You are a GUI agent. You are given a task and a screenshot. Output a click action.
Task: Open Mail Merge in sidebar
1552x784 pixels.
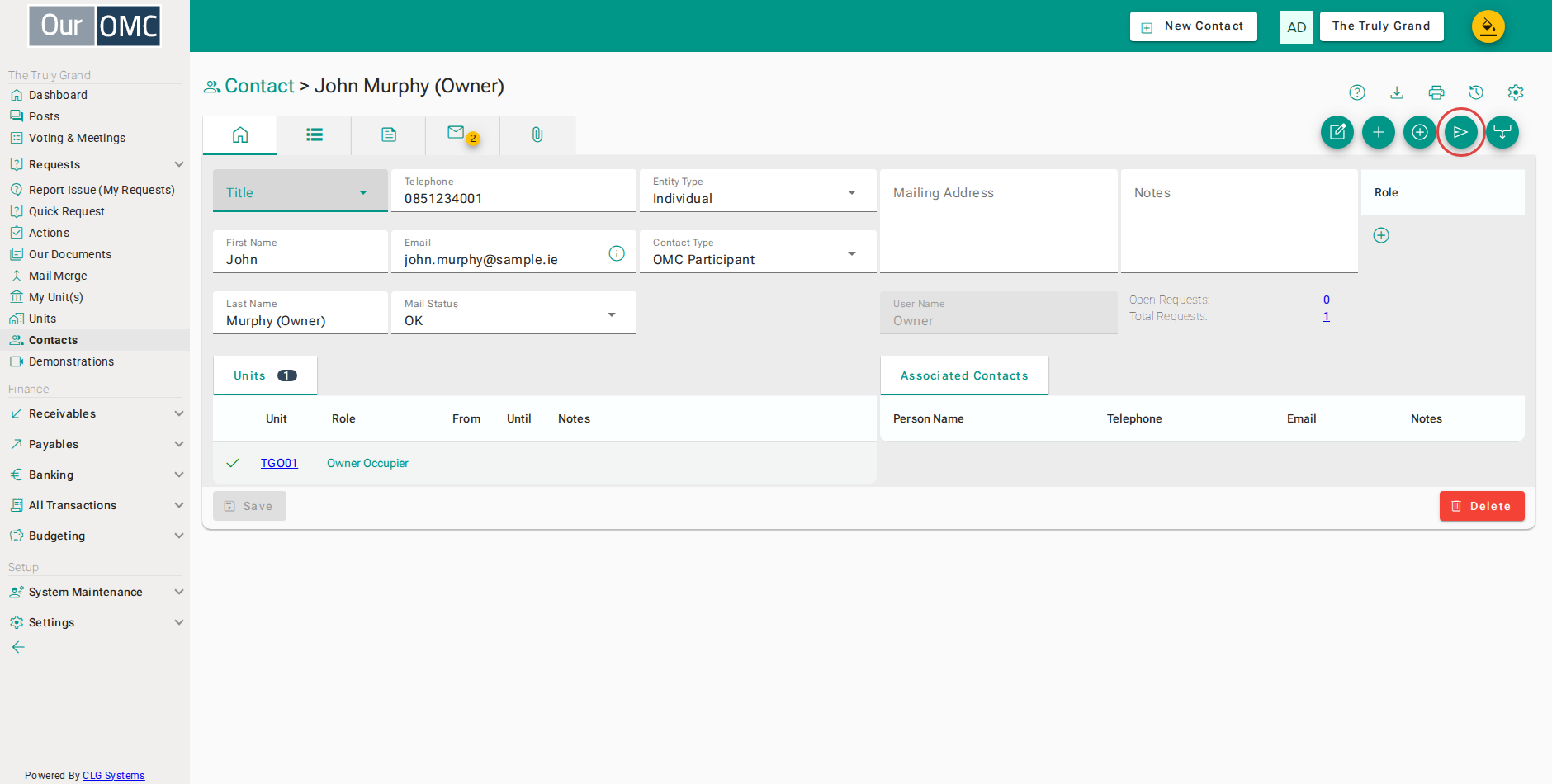(58, 276)
